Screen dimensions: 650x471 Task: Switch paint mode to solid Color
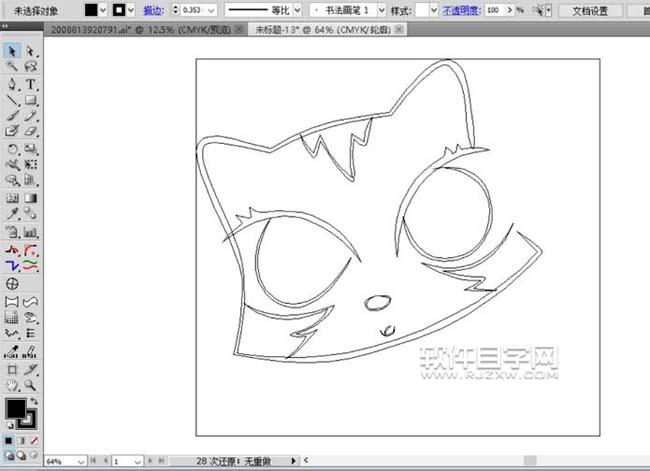click(9, 439)
